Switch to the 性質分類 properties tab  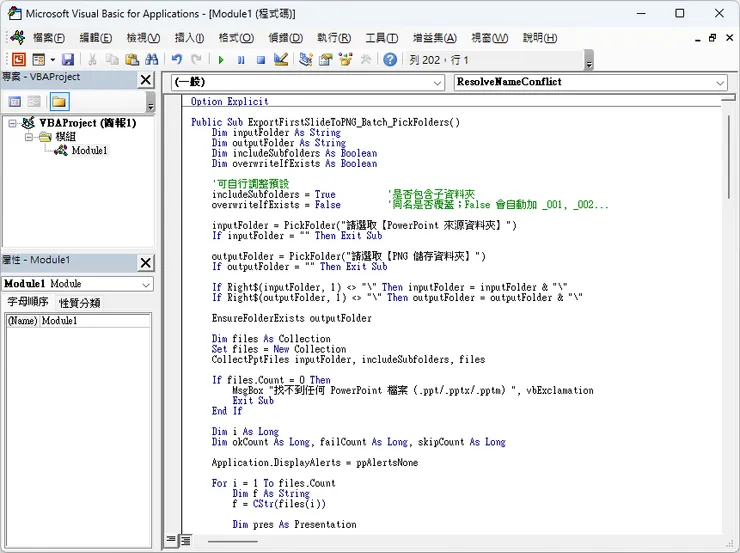79,303
